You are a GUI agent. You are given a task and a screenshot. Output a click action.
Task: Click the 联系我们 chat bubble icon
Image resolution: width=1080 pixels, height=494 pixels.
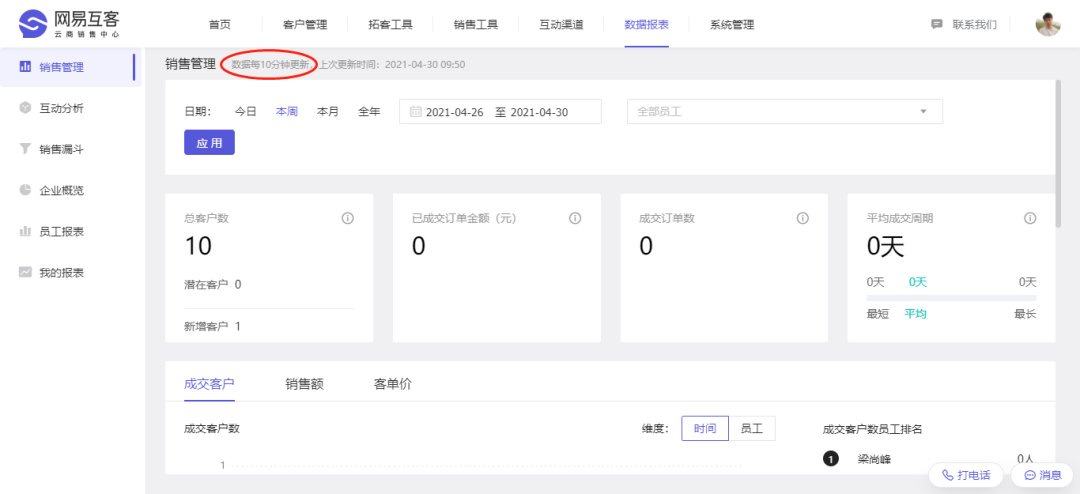click(x=937, y=24)
